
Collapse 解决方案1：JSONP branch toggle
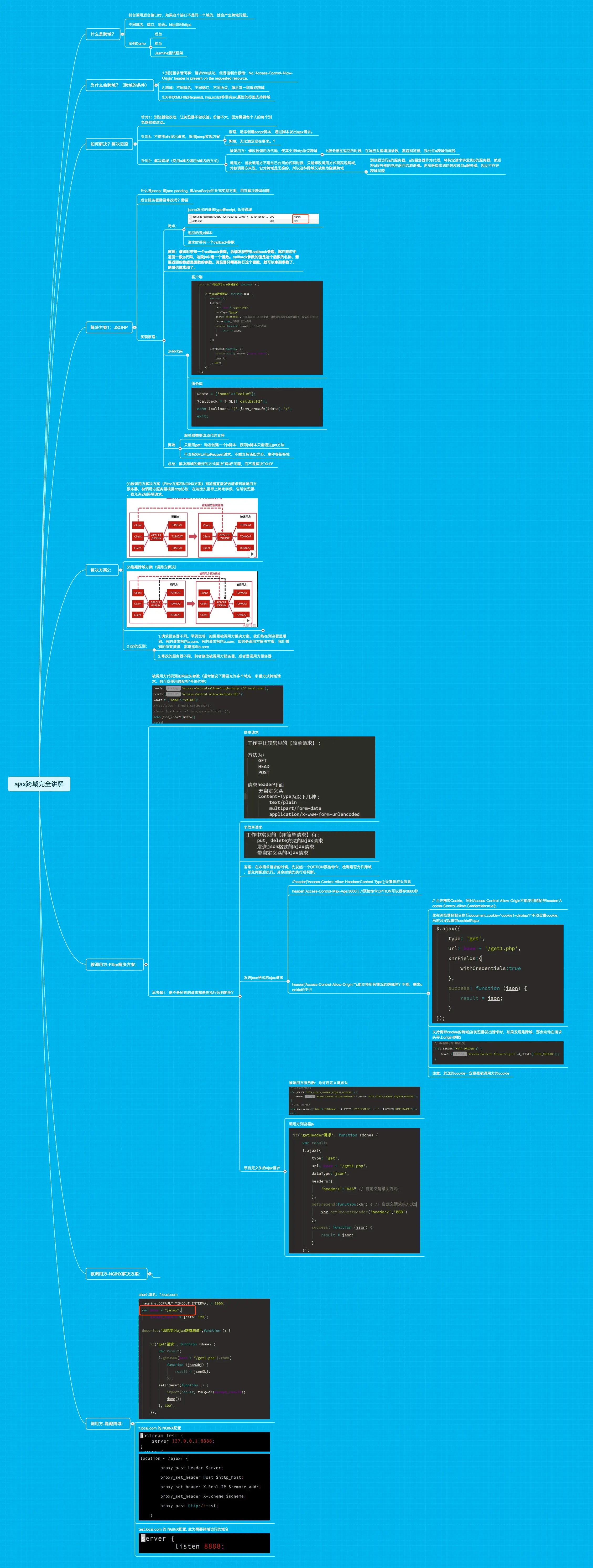[x=135, y=327]
